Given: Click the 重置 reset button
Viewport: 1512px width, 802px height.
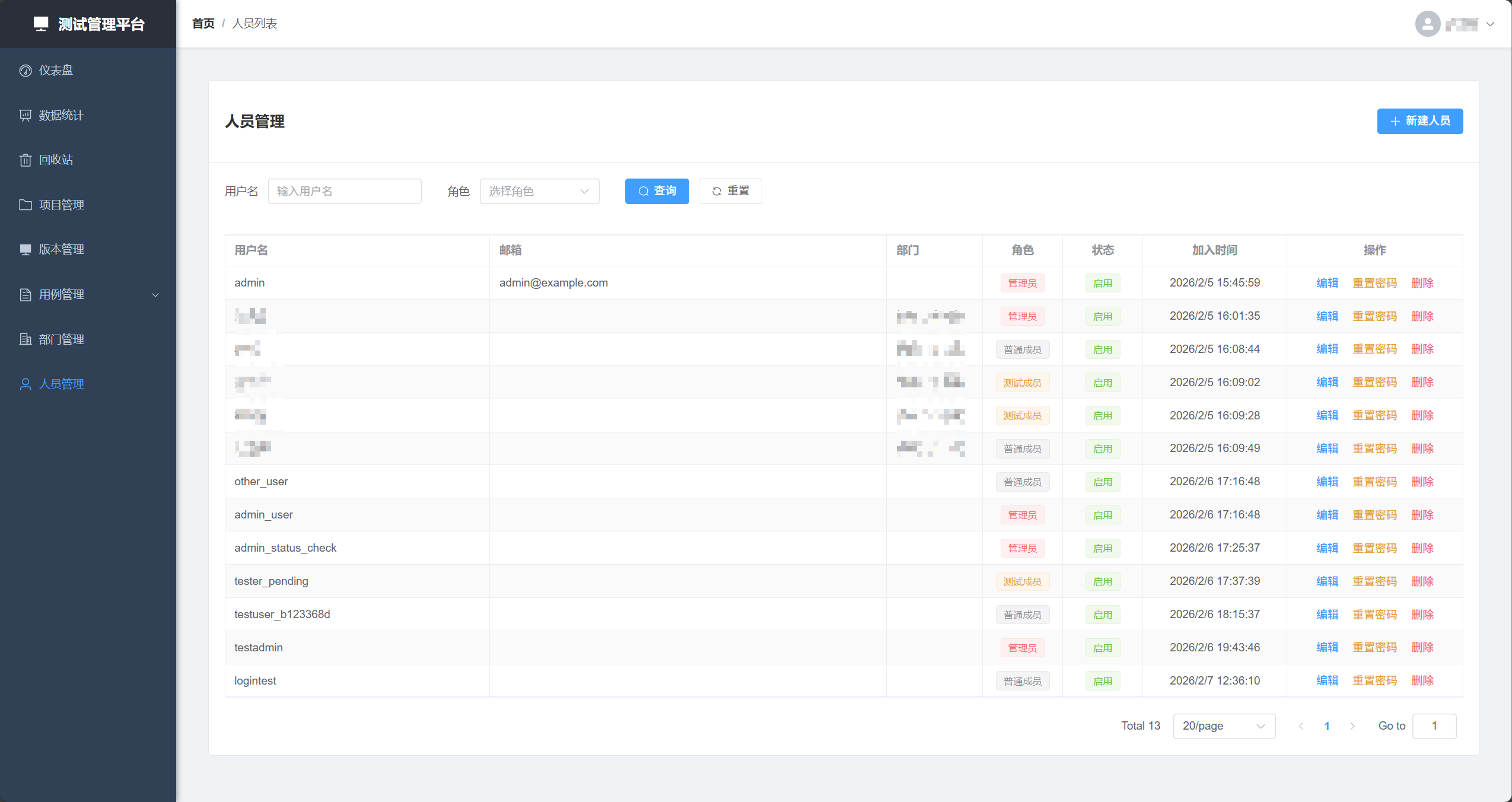Looking at the screenshot, I should (x=730, y=191).
